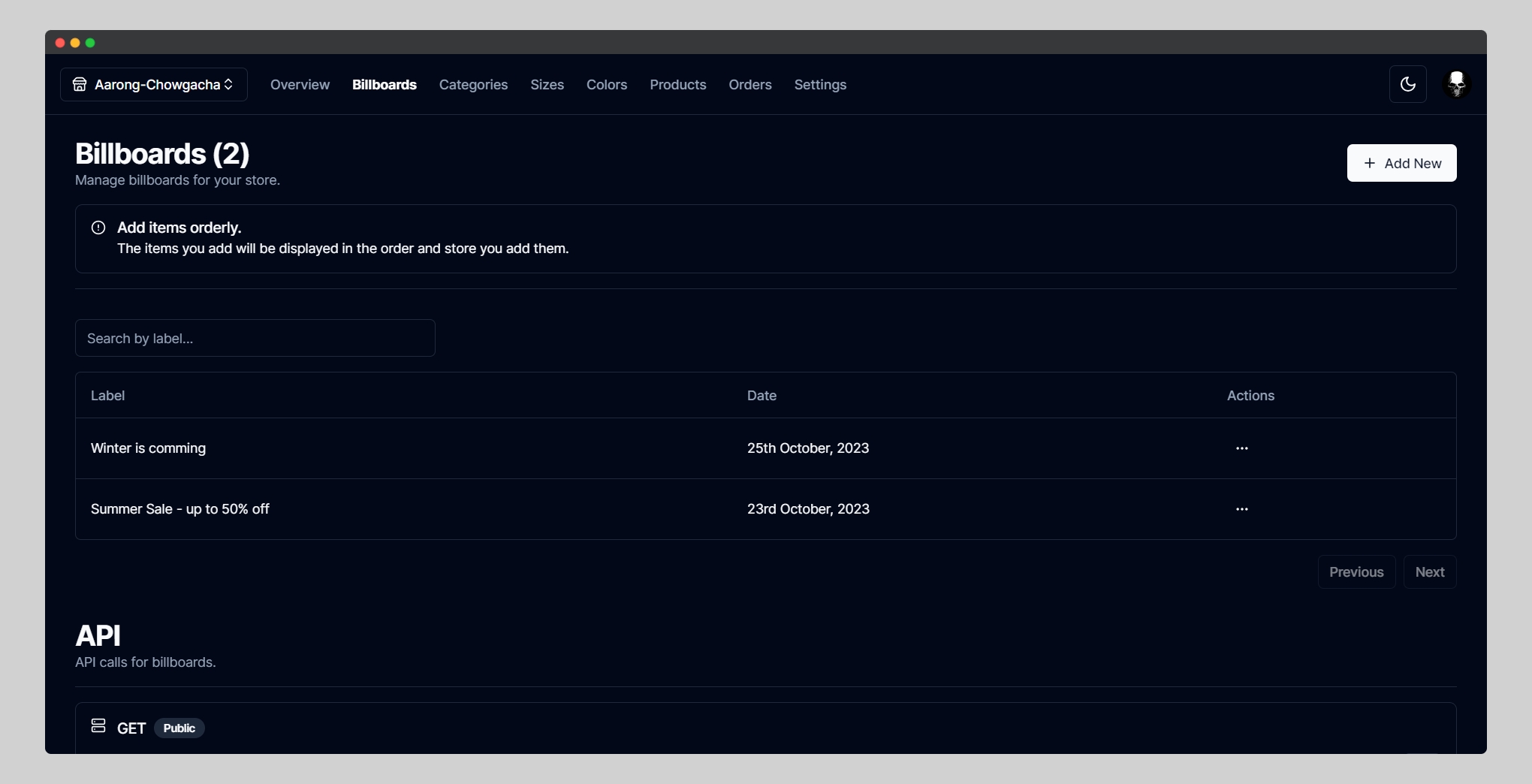Click the server icon beside GET
Viewport: 1532px width, 784px height.
(98, 725)
